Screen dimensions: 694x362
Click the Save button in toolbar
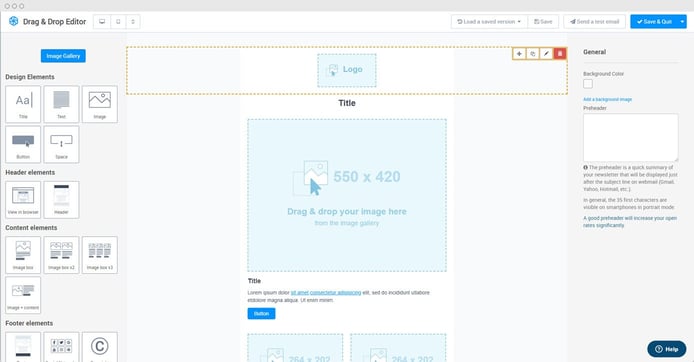[543, 22]
